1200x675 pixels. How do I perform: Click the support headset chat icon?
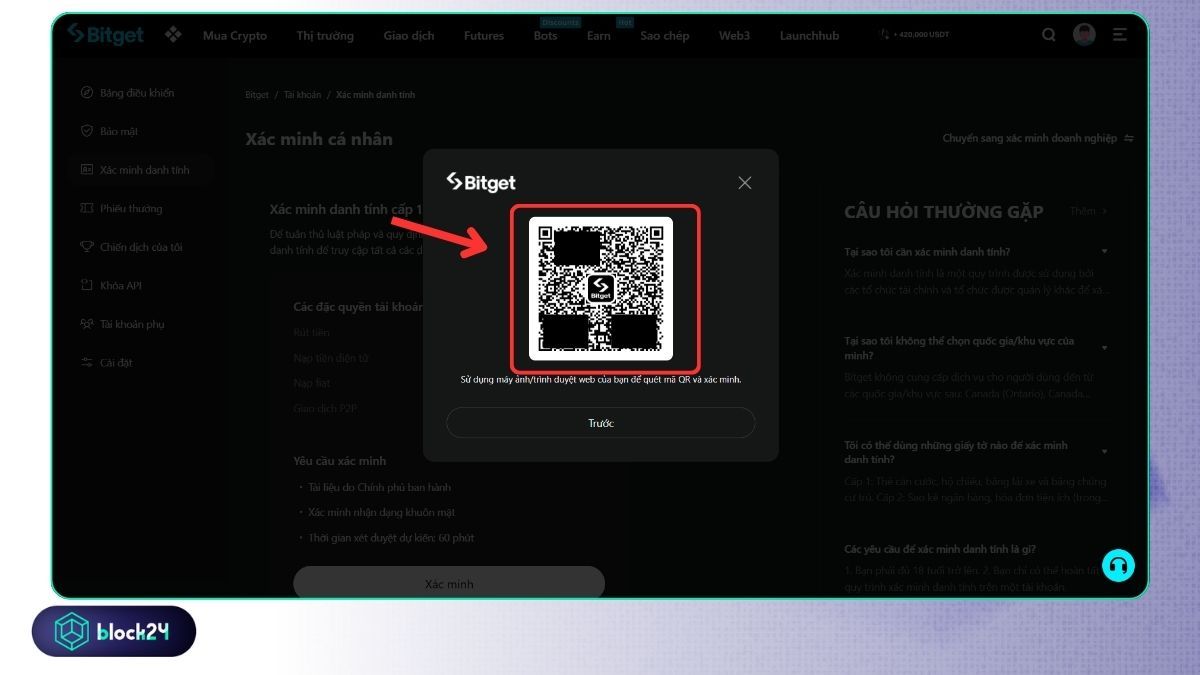1118,566
